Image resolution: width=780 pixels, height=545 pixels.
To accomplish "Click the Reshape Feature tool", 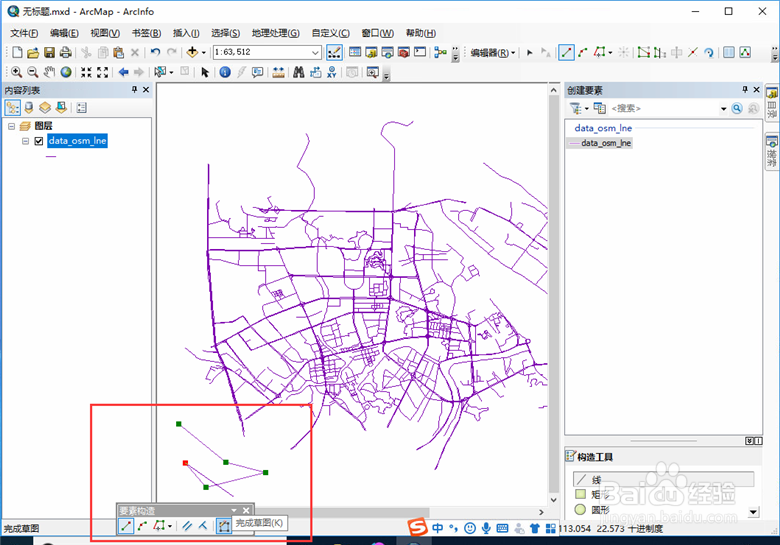I will click(x=660, y=52).
